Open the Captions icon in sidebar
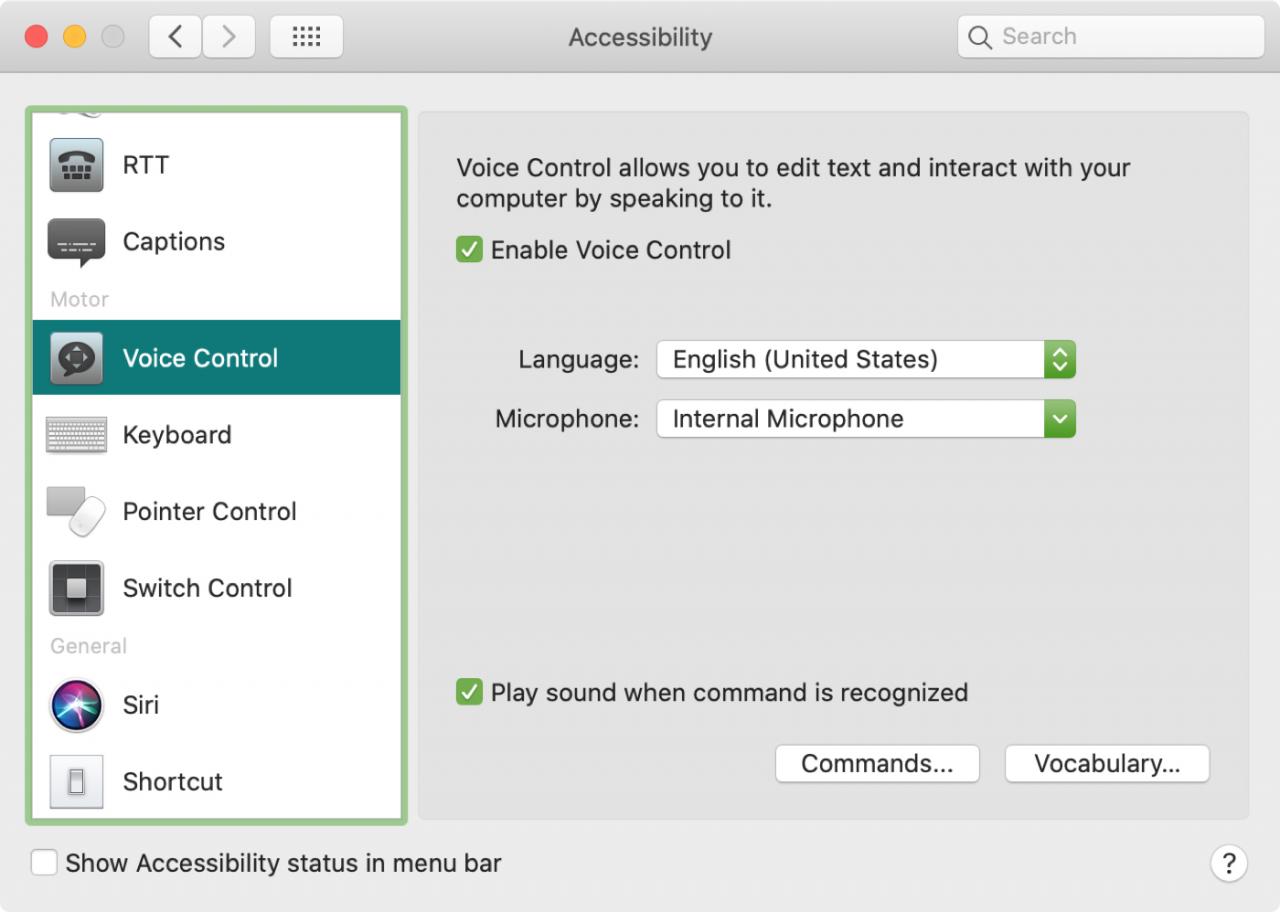The image size is (1280, 912). [x=76, y=242]
